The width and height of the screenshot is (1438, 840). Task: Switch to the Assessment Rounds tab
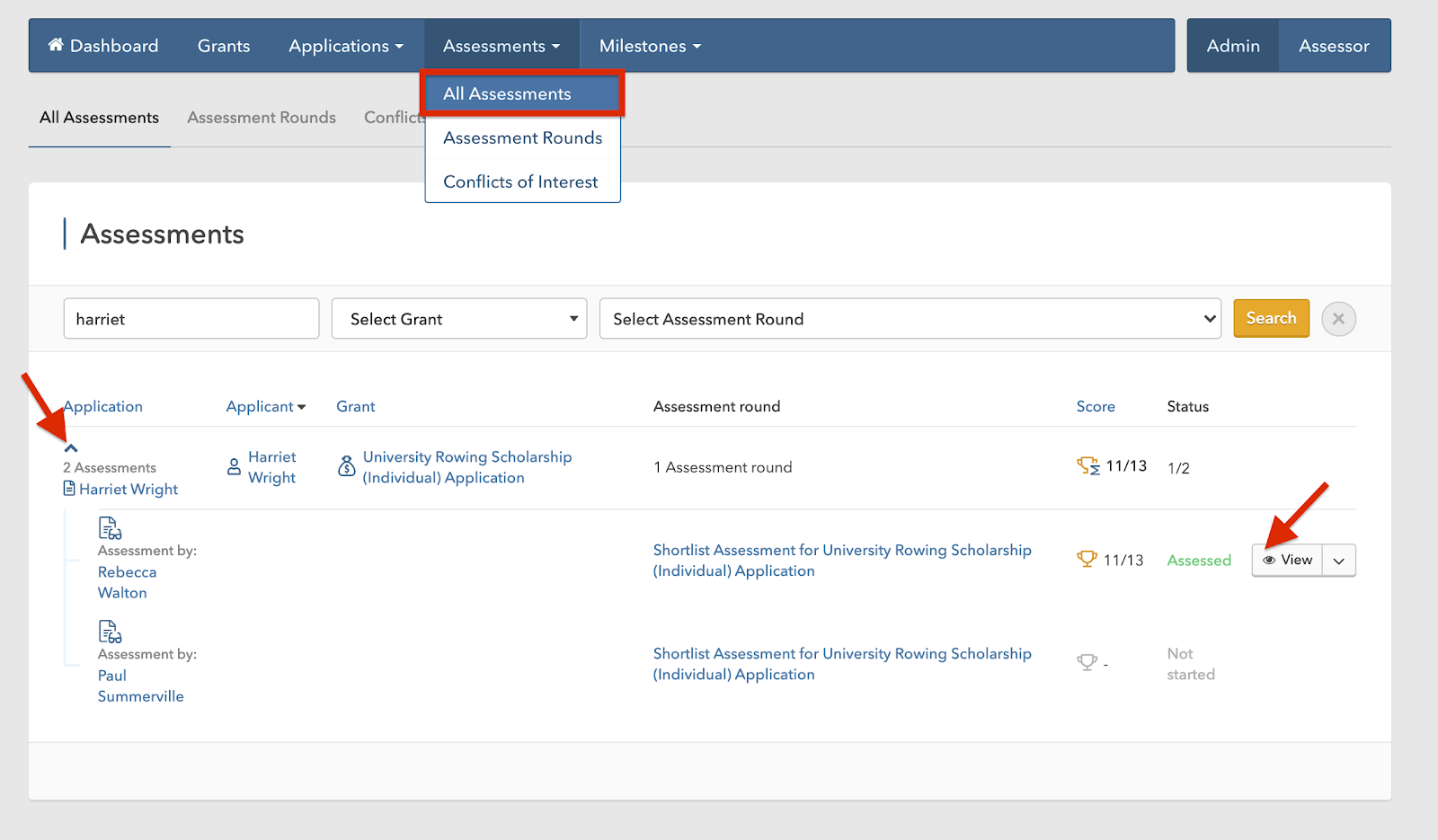coord(262,118)
